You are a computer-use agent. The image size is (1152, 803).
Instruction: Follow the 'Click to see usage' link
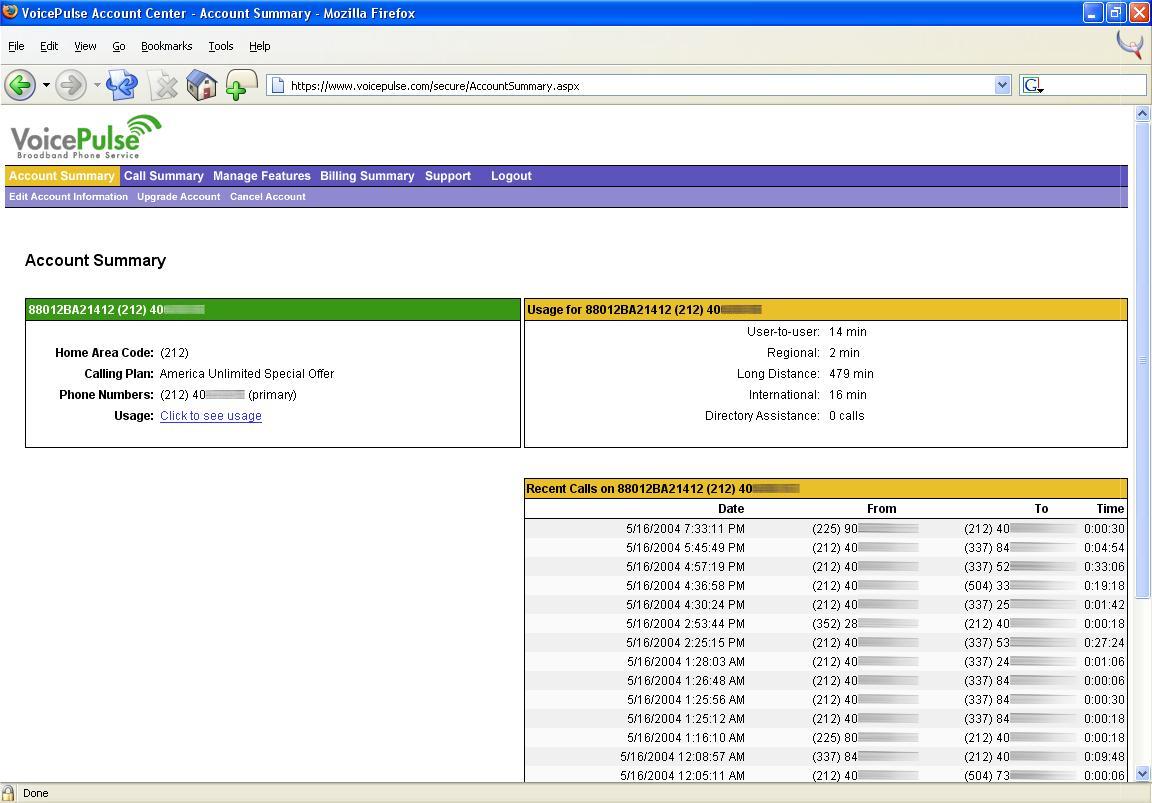[211, 416]
